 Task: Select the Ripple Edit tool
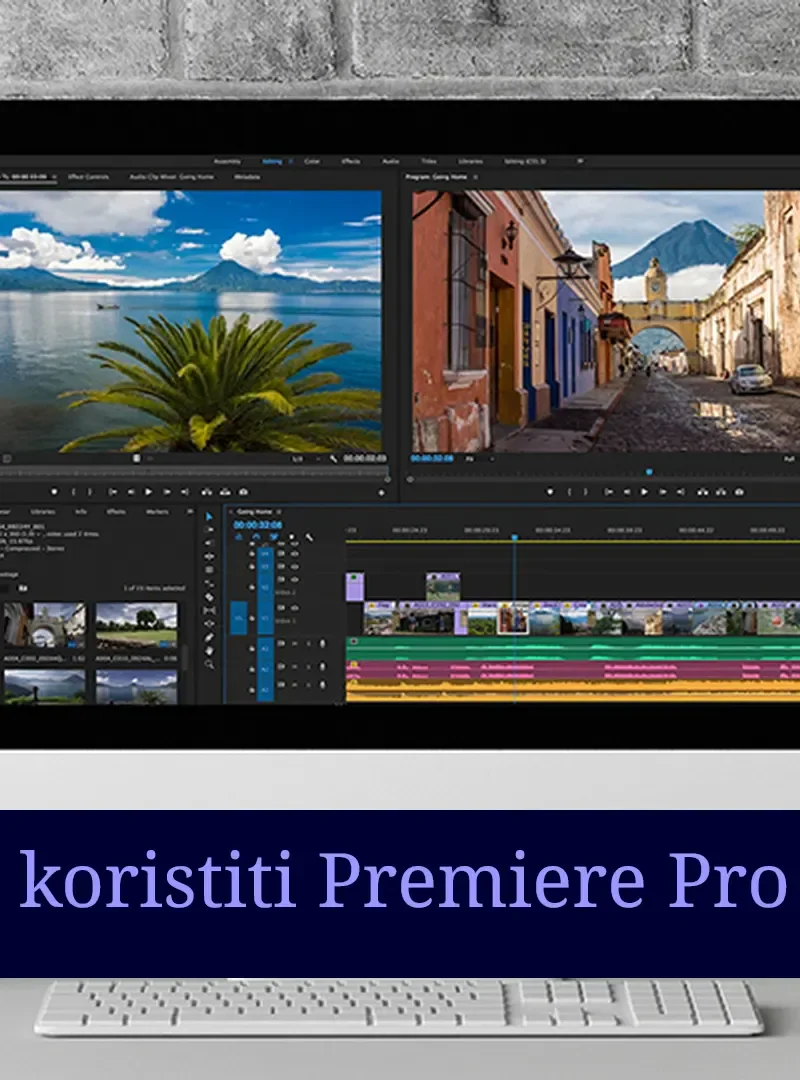209,557
